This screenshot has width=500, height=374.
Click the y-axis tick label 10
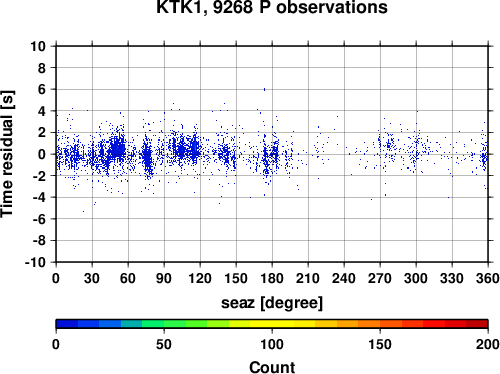pyautogui.click(x=38, y=46)
